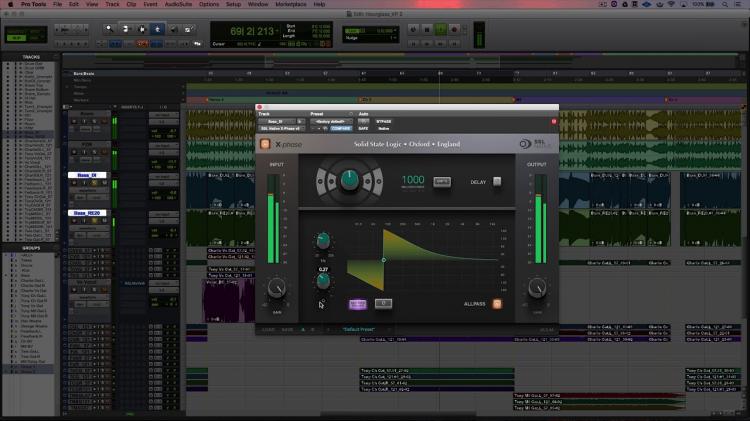
Task: Toggle automation SAFE button
Action: (364, 128)
